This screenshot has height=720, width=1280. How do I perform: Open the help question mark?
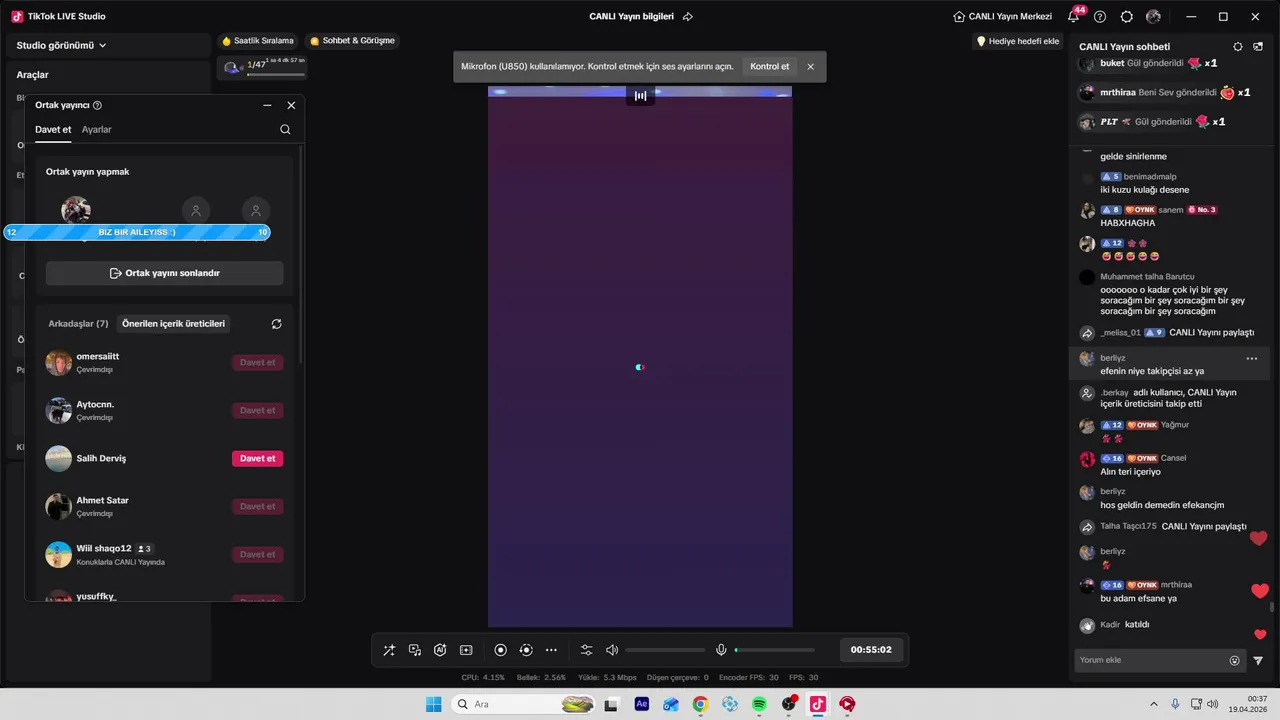pos(1100,17)
